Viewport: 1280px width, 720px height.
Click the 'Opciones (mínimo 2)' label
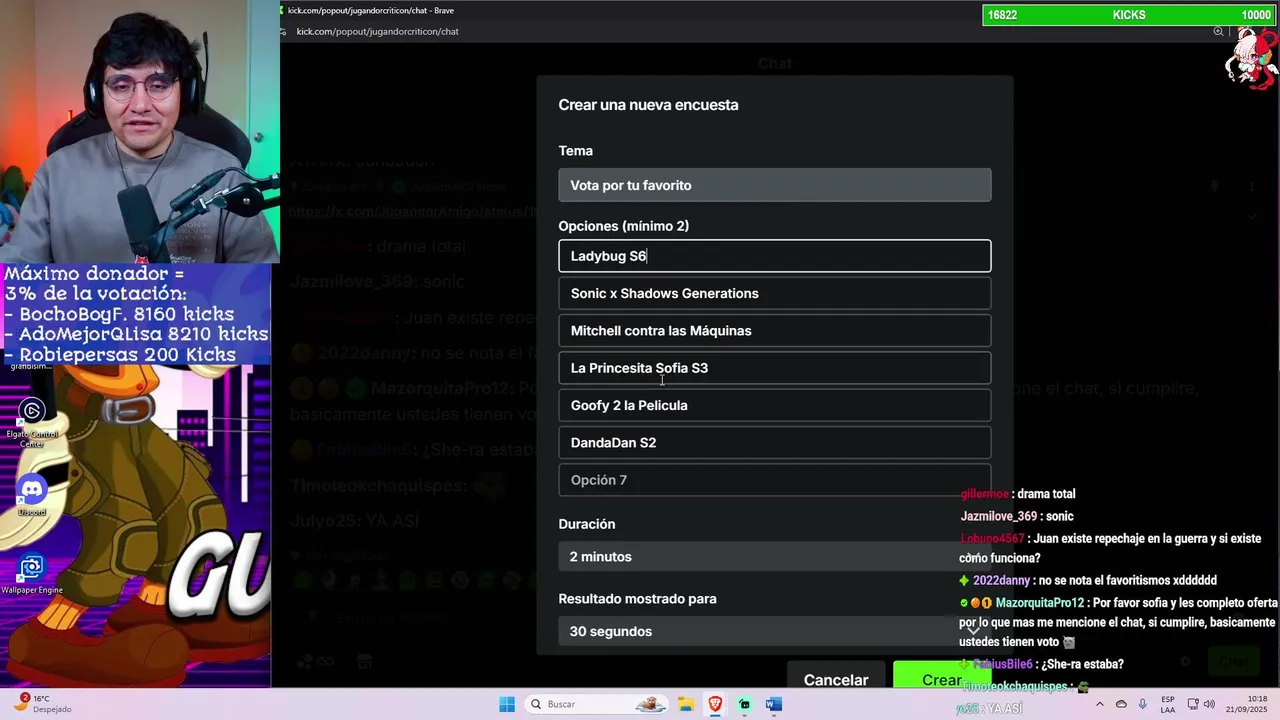point(624,226)
